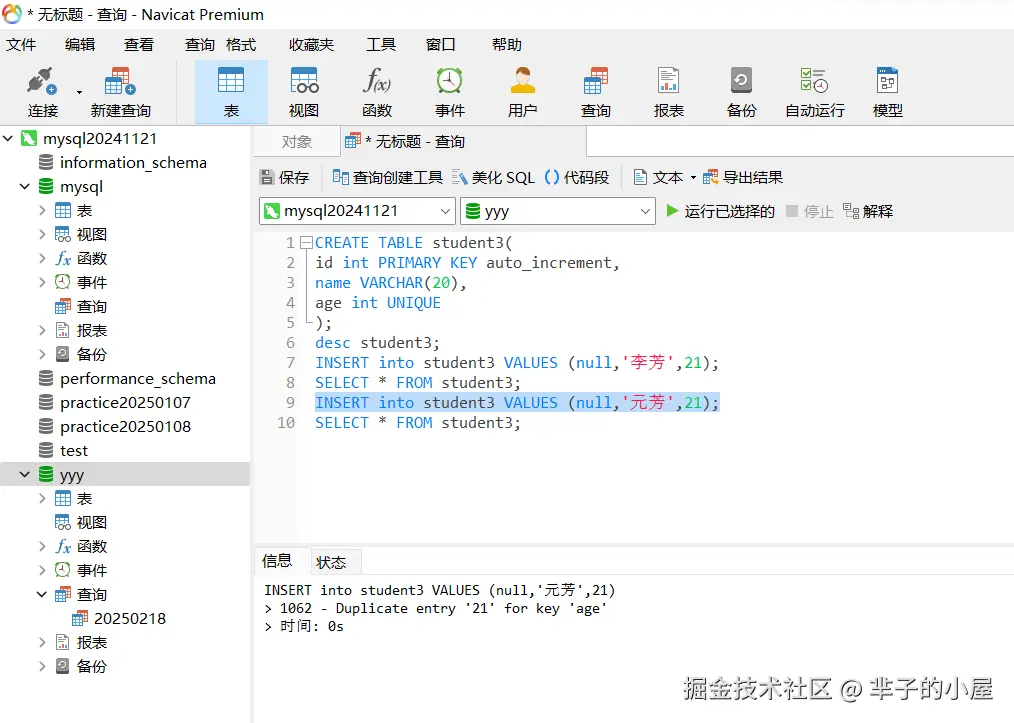Viewport: 1014px width, 723px height.
Task: Open the 视图 view toolbar icon
Action: (304, 92)
